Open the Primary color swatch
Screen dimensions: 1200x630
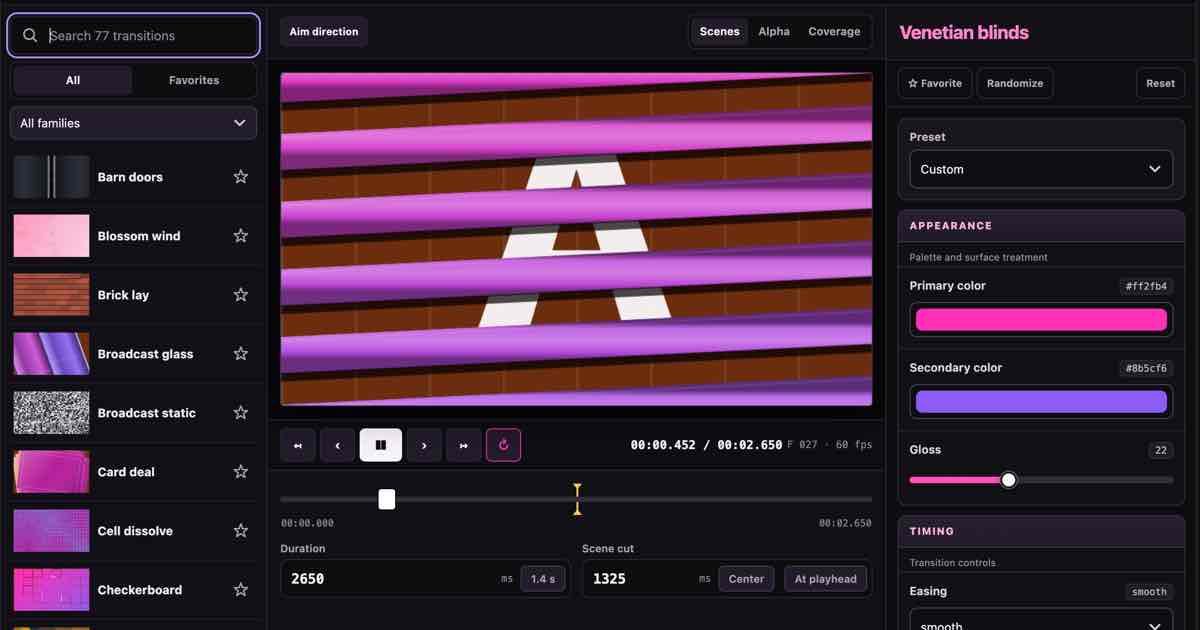tap(1041, 320)
